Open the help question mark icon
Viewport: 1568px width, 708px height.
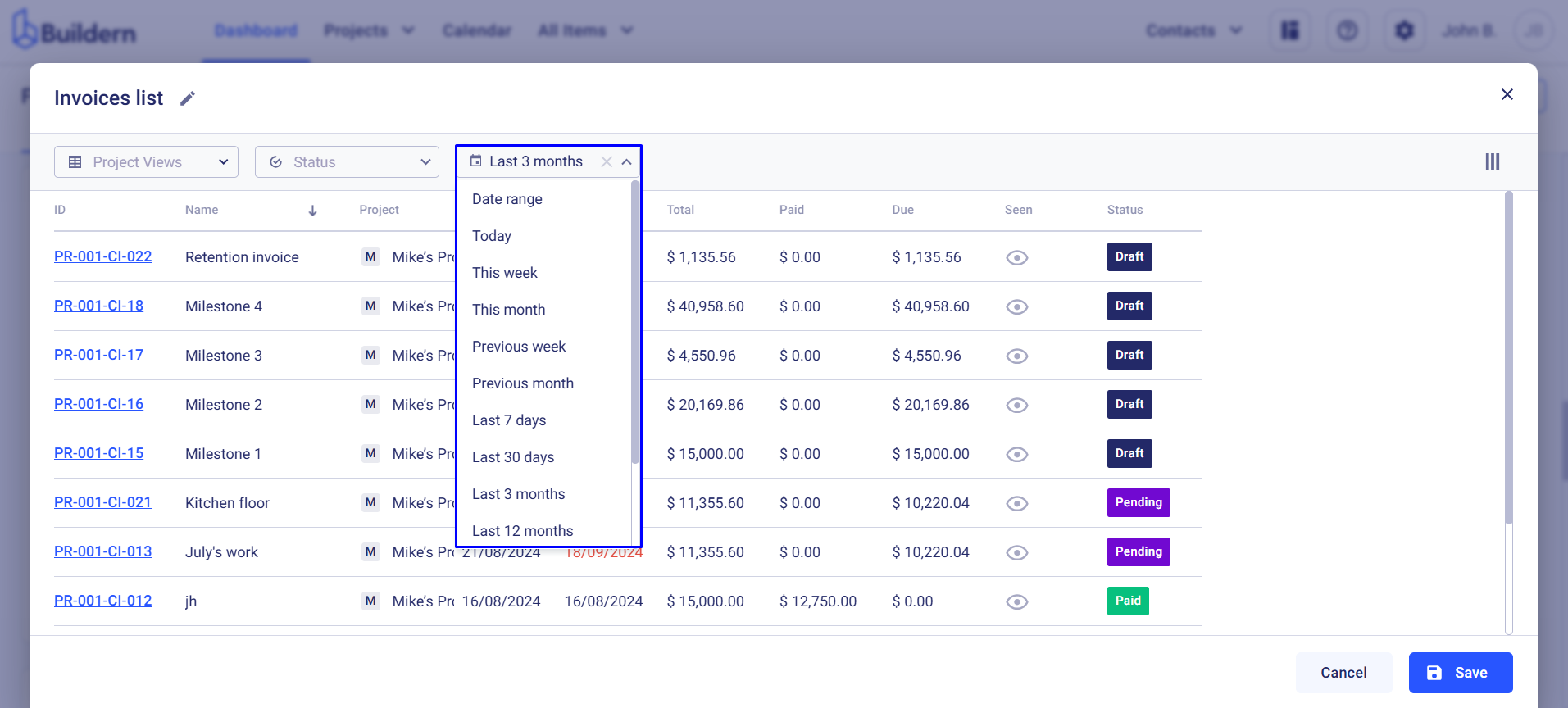pos(1348,30)
